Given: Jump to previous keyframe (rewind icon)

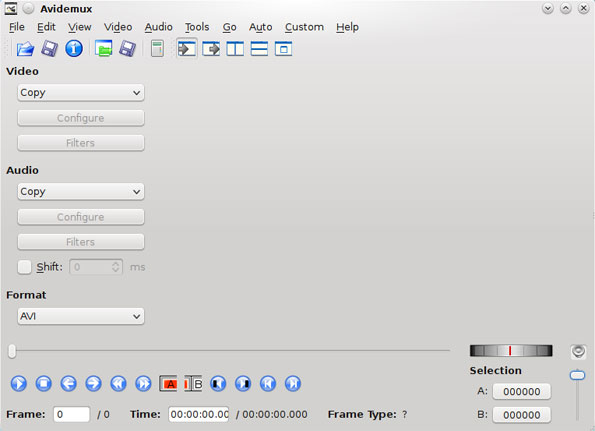Looking at the screenshot, I should tap(118, 384).
